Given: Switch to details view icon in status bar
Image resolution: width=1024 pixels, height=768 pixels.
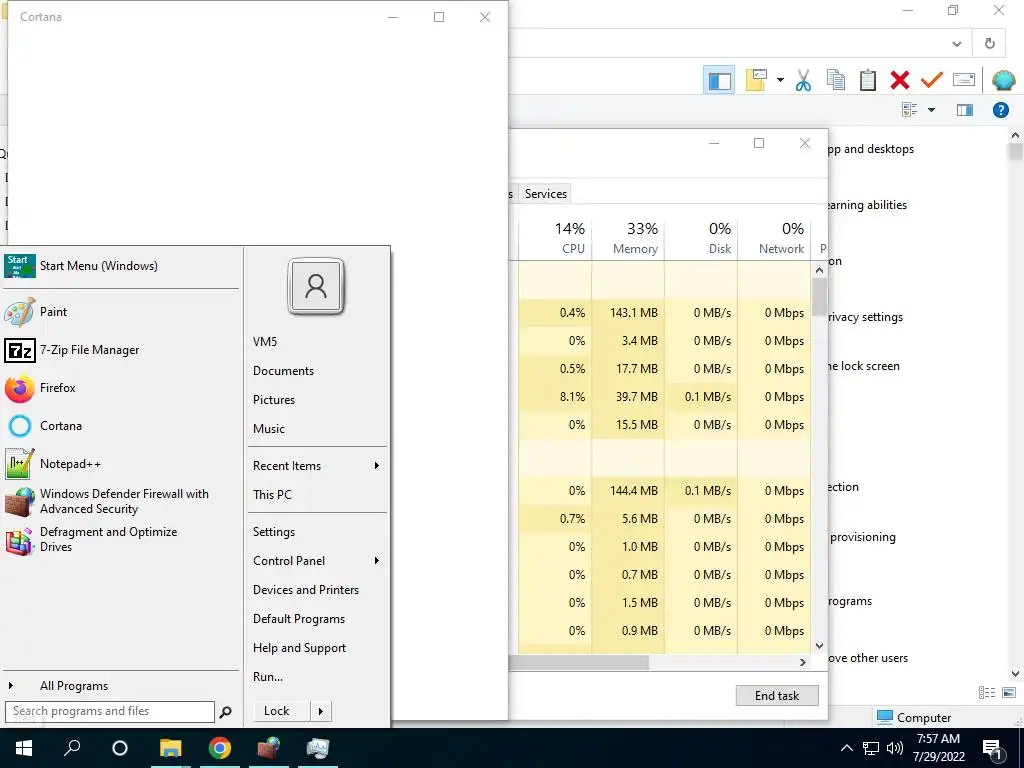Looking at the screenshot, I should coord(987,693).
